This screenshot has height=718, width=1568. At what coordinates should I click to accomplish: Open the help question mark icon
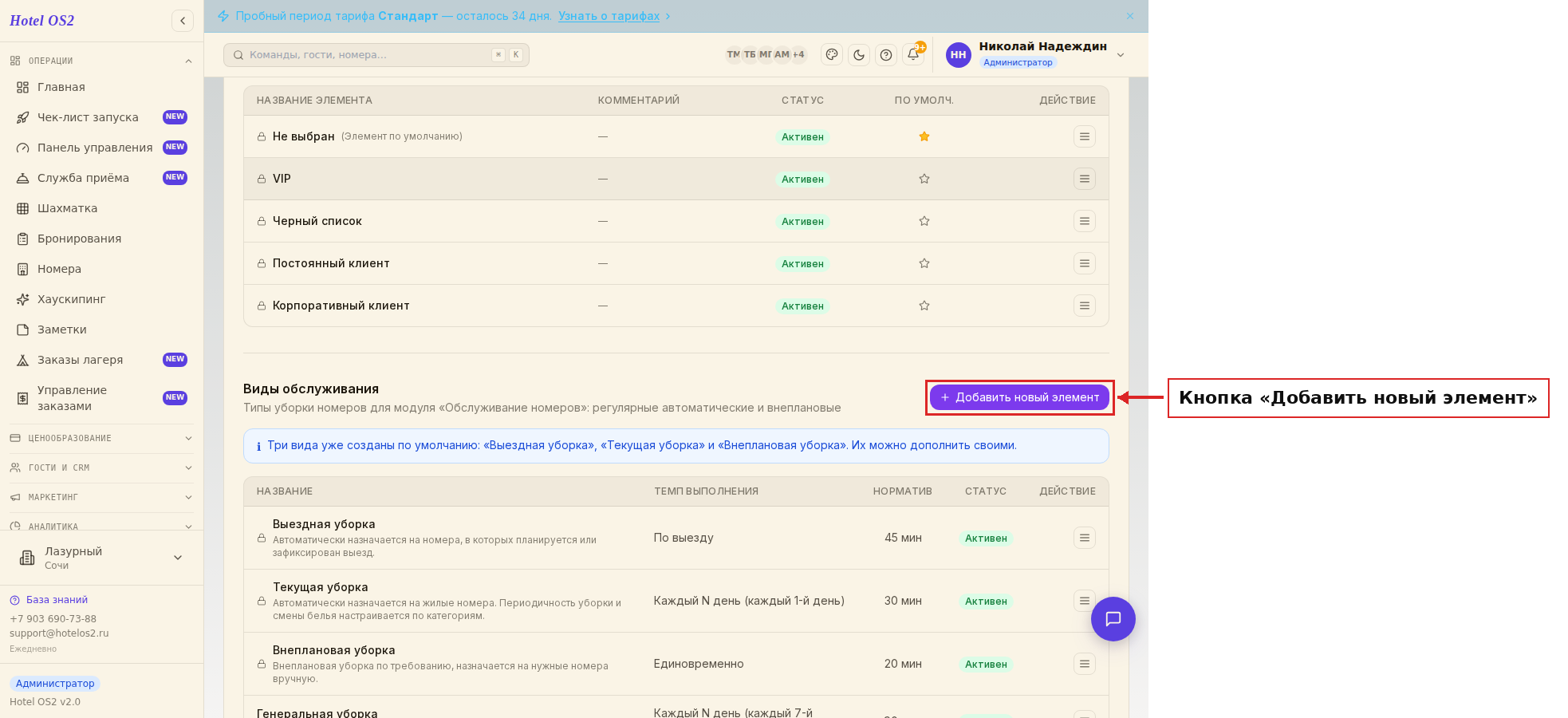point(886,54)
